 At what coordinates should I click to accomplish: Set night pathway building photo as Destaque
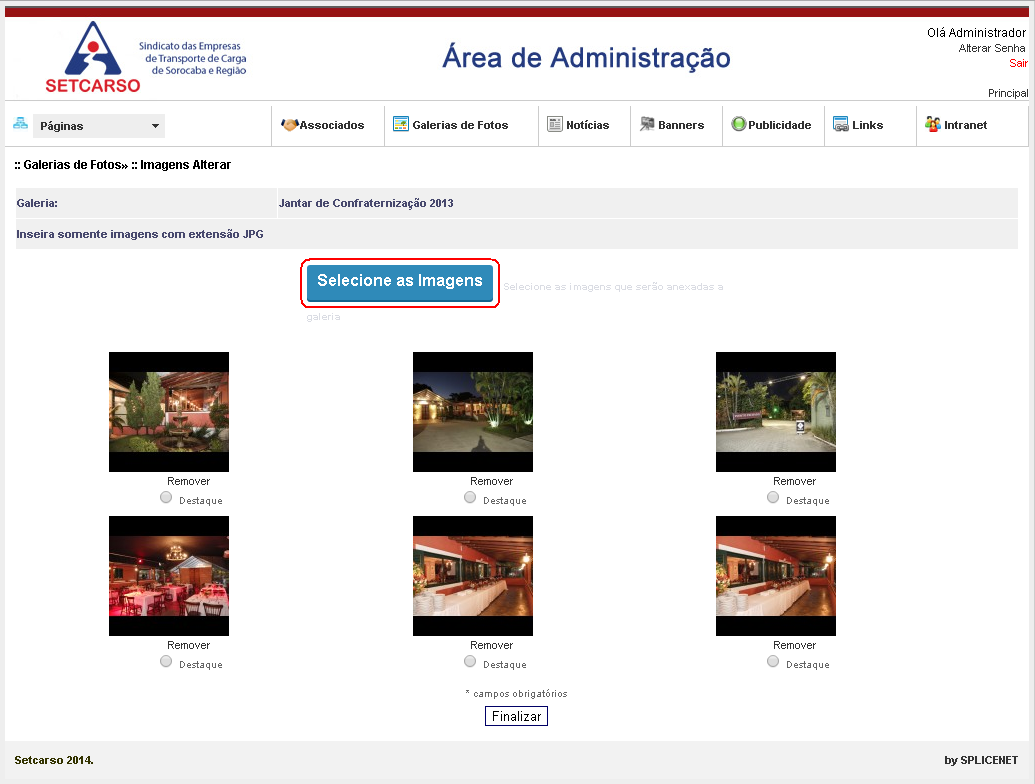tap(469, 497)
